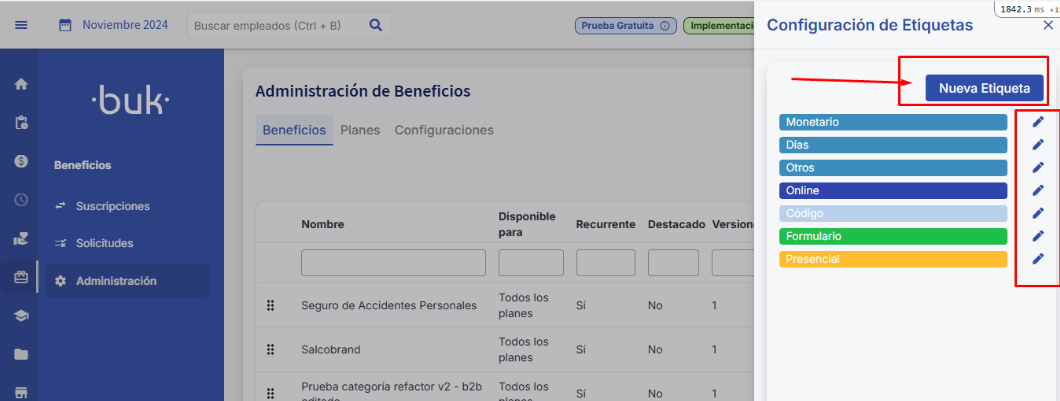The height and width of the screenshot is (401, 1060).
Task: Open the folder icon in sidebar
Action: (x=22, y=354)
